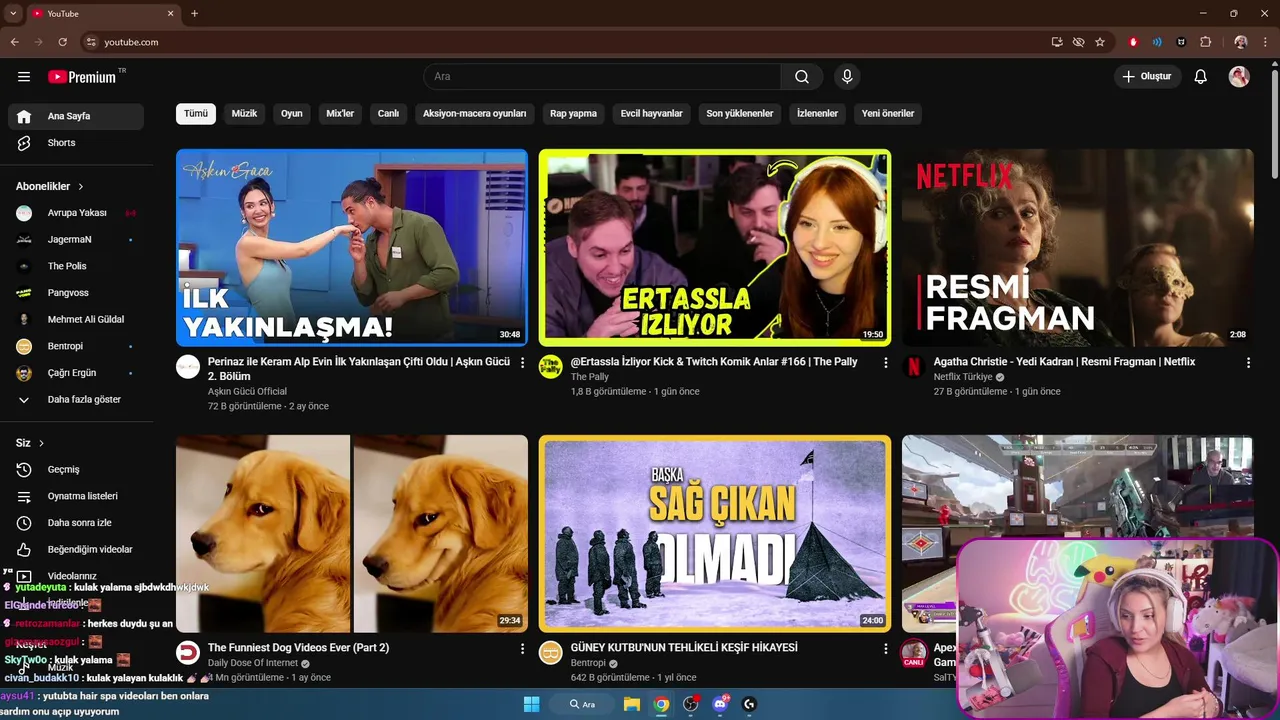Focus the Ara search field
The image size is (1280, 720).
point(602,77)
